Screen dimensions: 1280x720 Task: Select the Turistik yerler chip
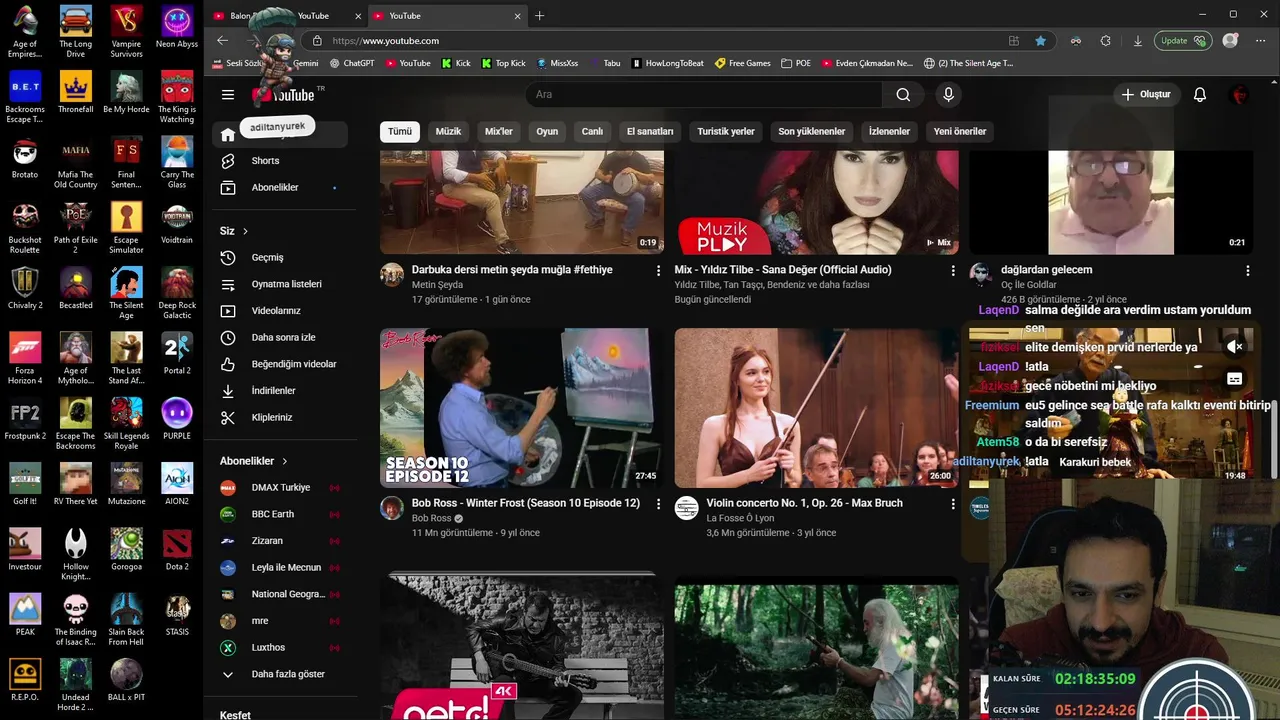[726, 131]
